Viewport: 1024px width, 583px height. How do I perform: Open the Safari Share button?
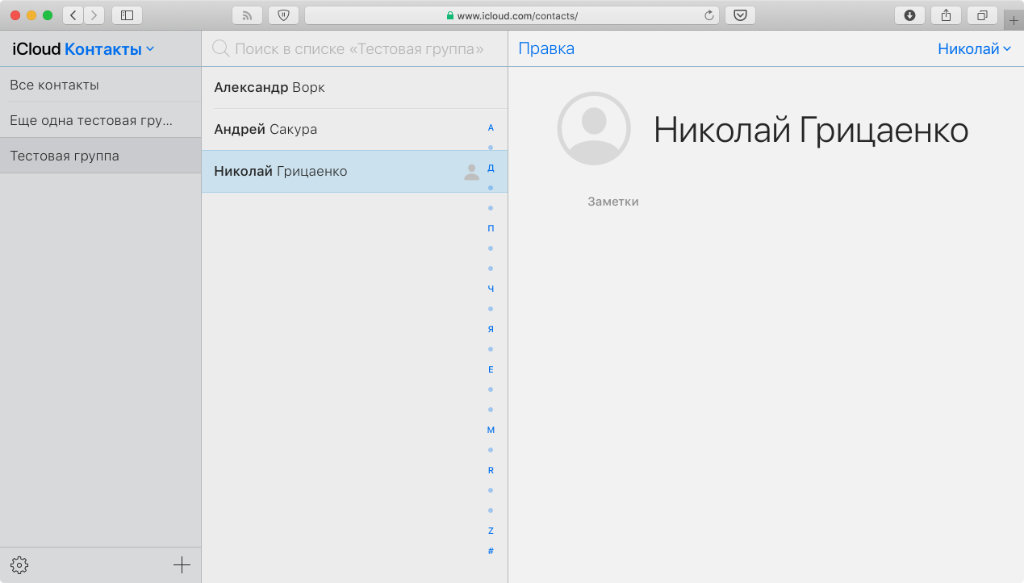click(x=944, y=15)
